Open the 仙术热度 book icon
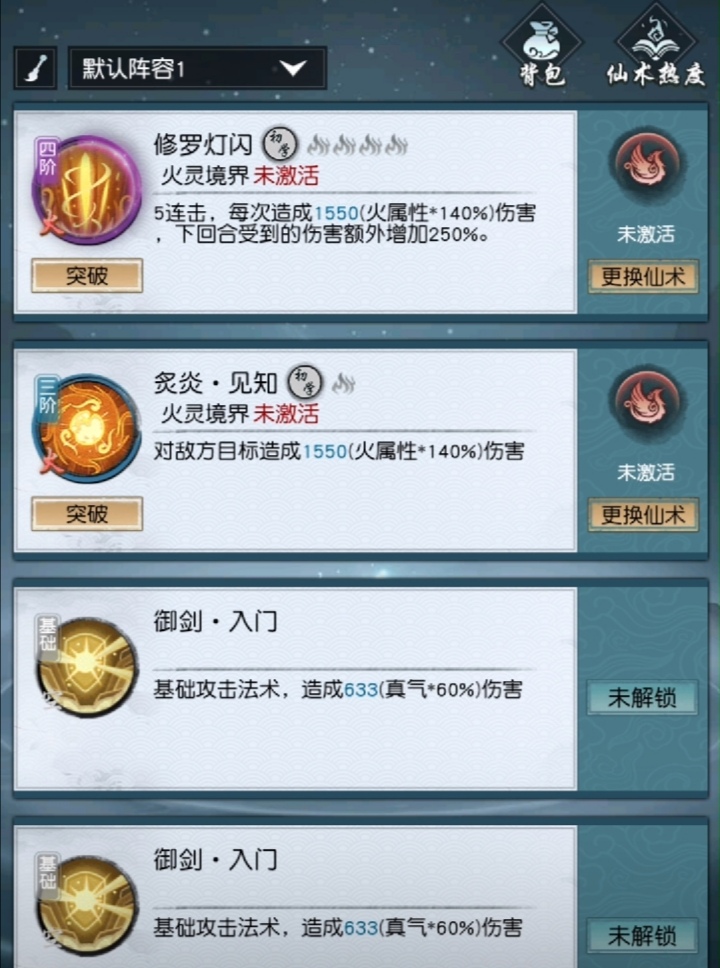720x968 pixels. click(656, 46)
